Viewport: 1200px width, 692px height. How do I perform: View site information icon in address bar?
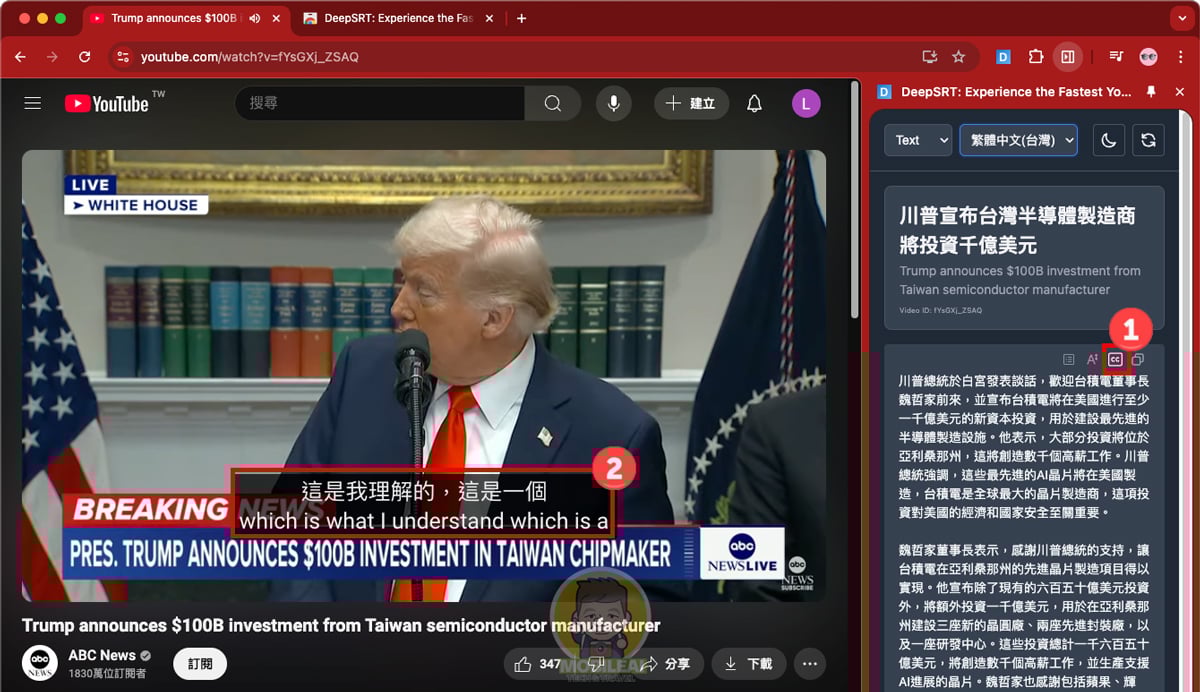[122, 57]
